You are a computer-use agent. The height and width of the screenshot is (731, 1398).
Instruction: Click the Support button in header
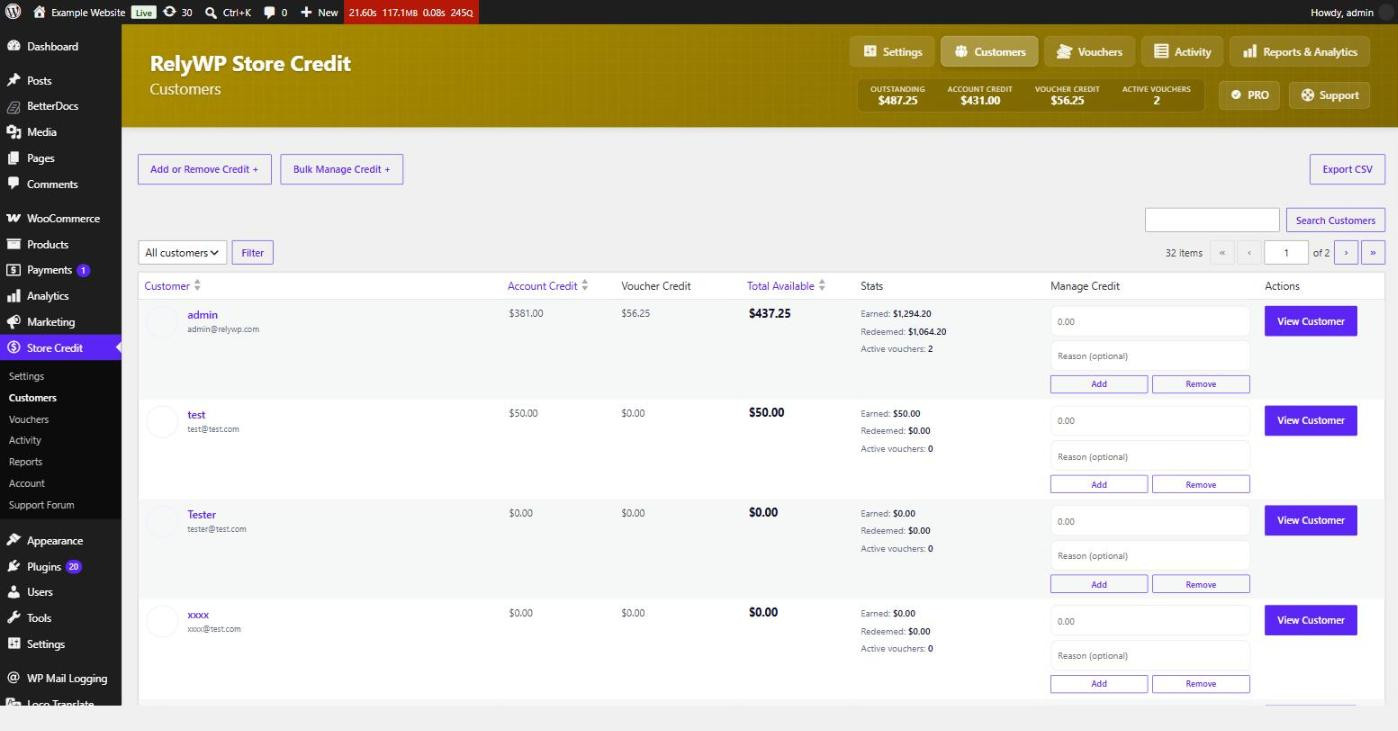(1329, 95)
